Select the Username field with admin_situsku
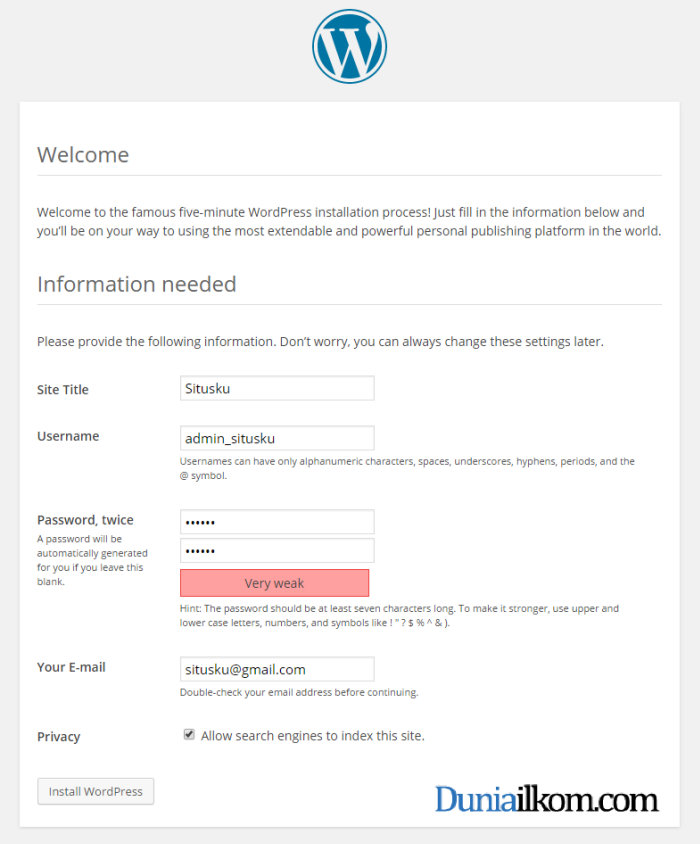Image resolution: width=700 pixels, height=844 pixels. 277,438
